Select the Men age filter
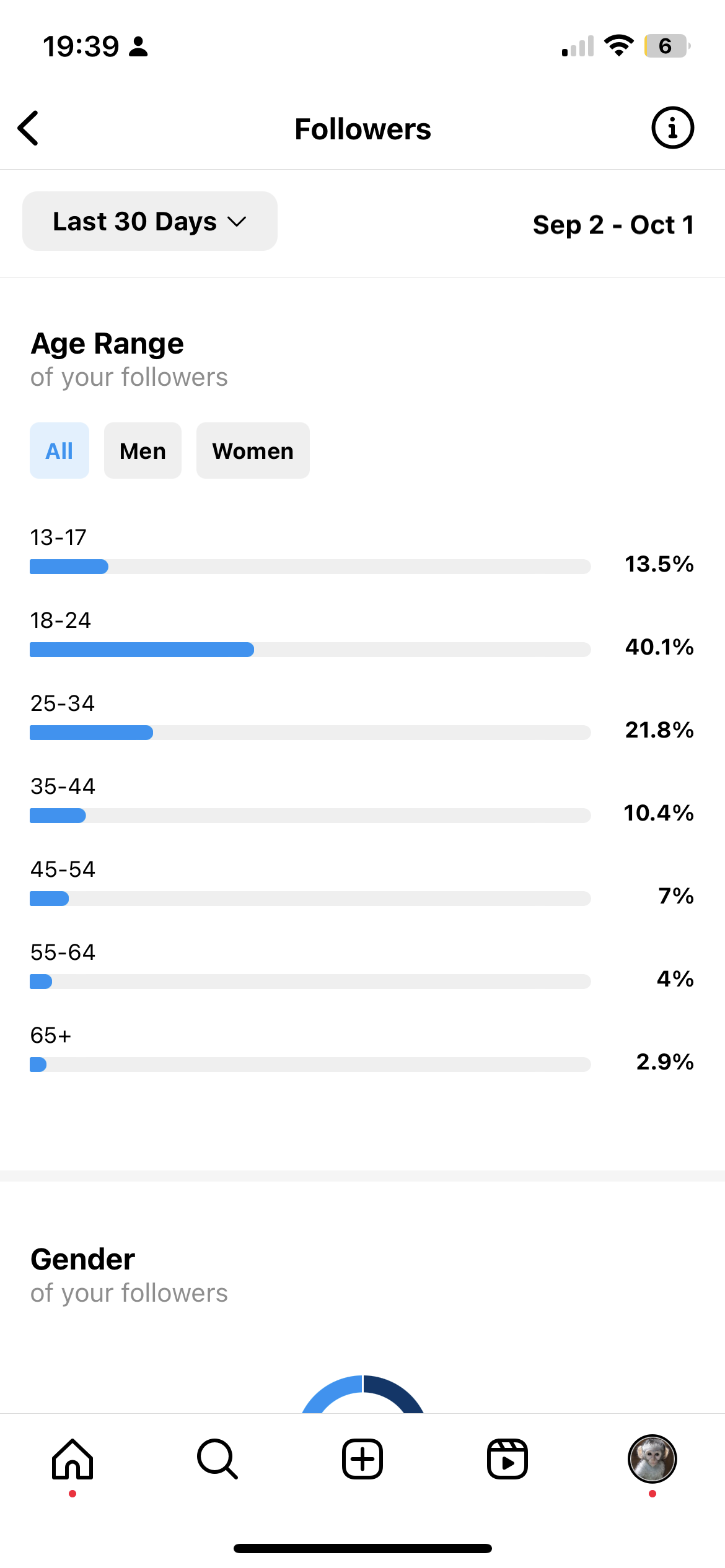Viewport: 725px width, 1568px height. pos(143,451)
